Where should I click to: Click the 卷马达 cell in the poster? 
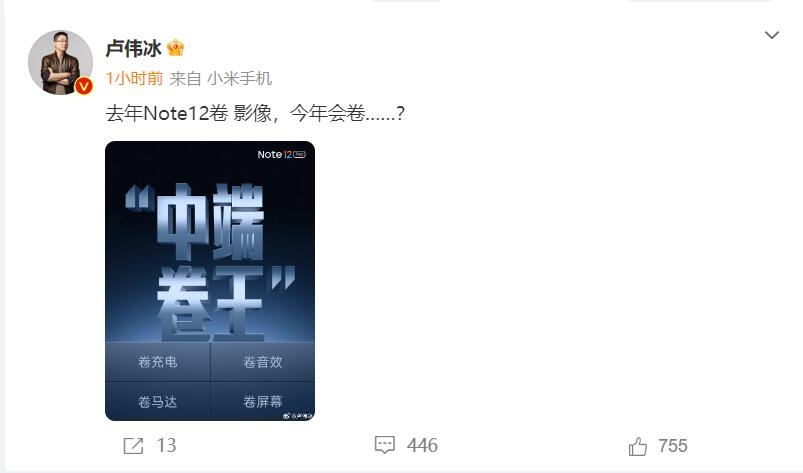tap(158, 401)
